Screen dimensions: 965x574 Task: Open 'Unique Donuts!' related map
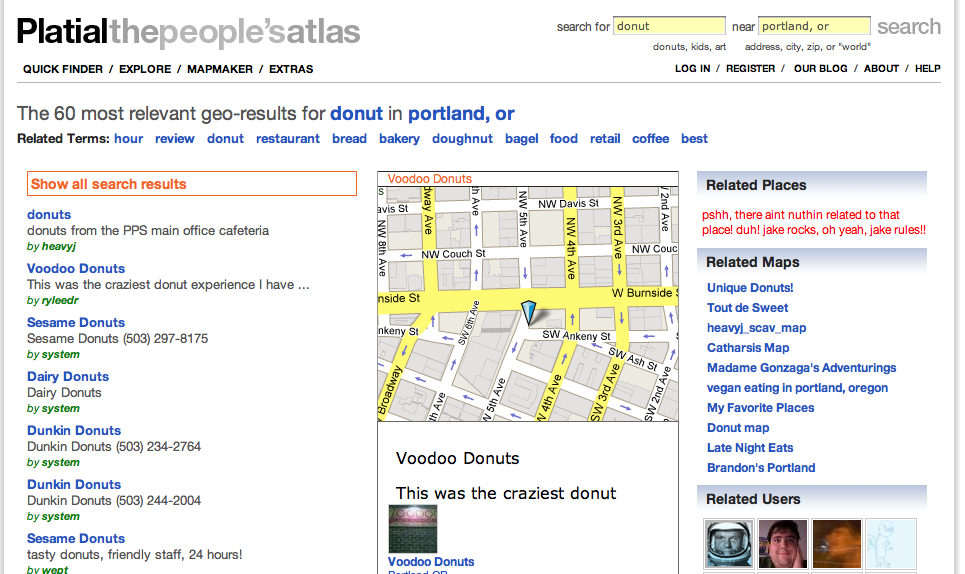[750, 288]
